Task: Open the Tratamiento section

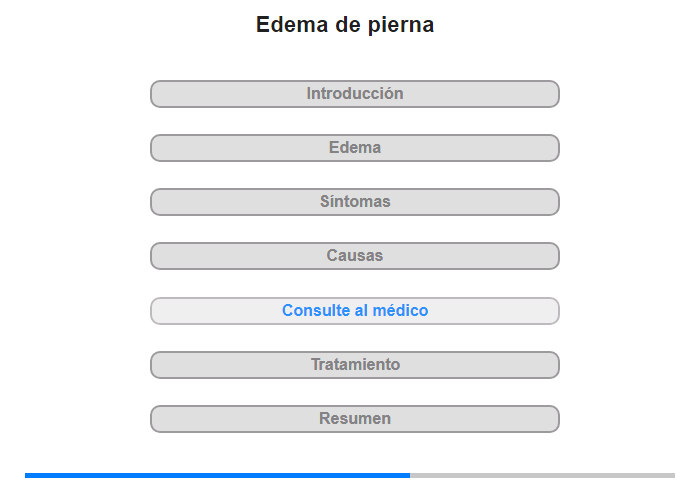Action: point(355,365)
